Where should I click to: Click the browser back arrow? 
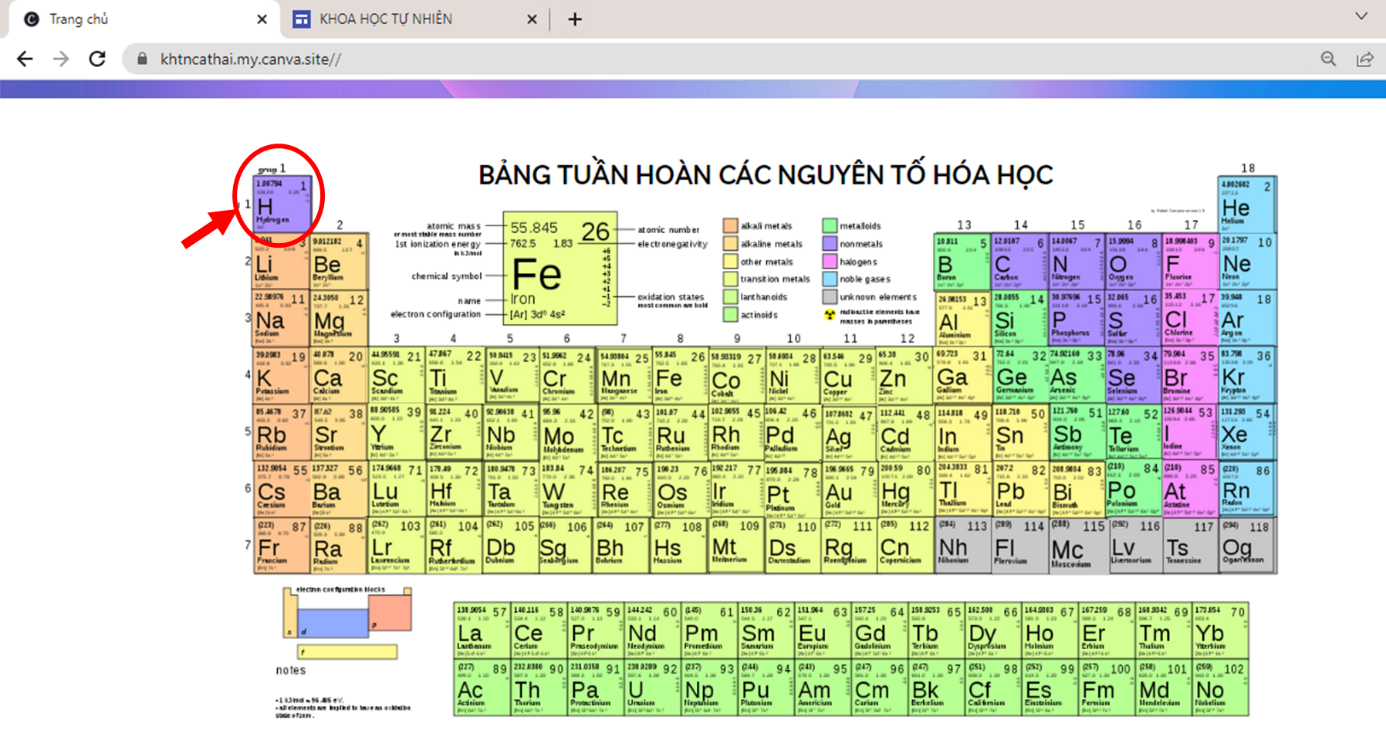coord(25,59)
